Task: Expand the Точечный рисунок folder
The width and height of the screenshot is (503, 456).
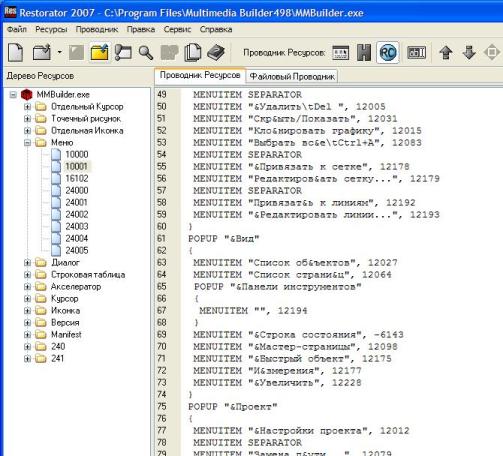Action: click(28, 119)
